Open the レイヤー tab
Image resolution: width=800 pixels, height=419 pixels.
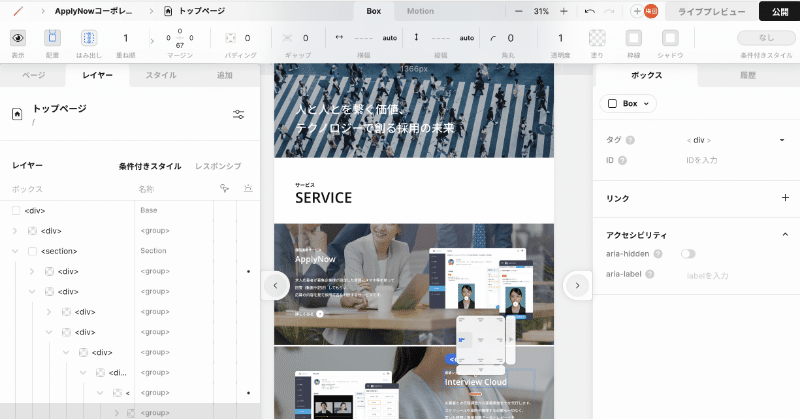[97, 75]
